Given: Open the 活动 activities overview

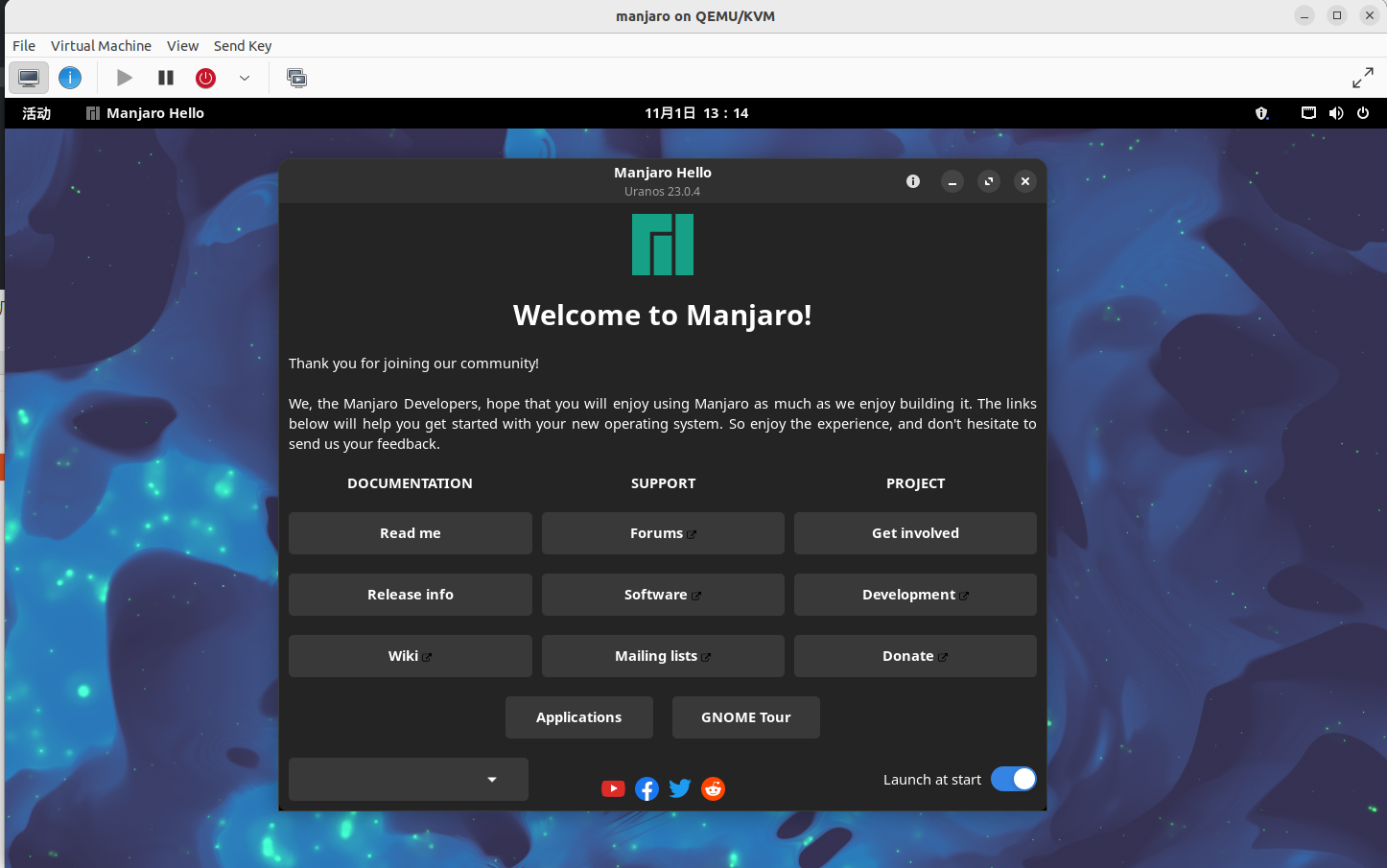Looking at the screenshot, I should (x=36, y=113).
